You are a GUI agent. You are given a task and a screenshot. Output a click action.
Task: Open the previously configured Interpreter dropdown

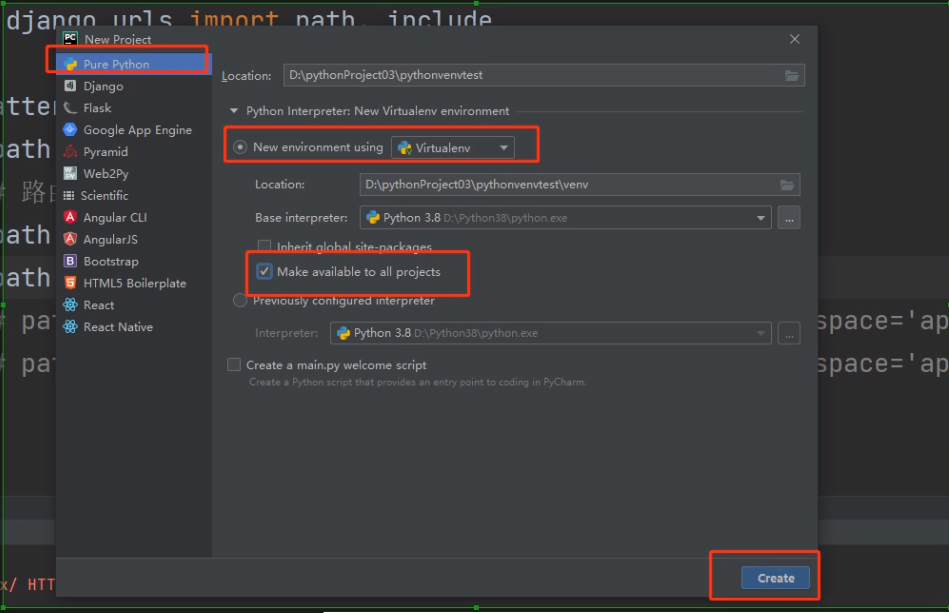pyautogui.click(x=550, y=333)
